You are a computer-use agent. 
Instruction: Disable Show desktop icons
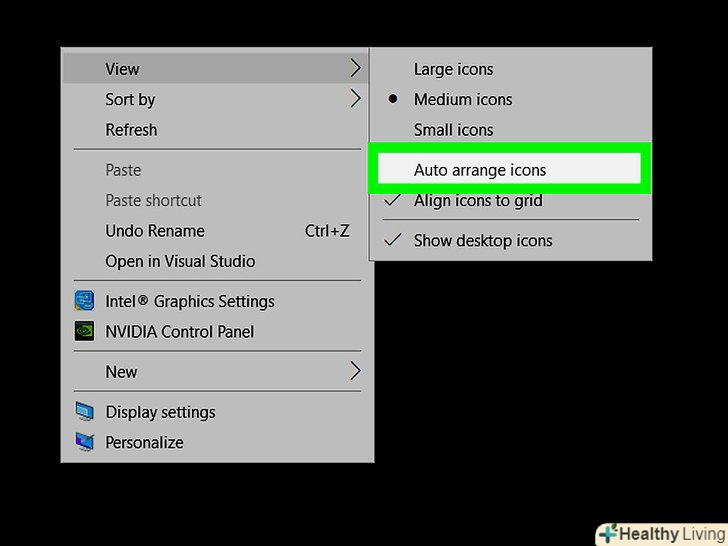click(483, 240)
